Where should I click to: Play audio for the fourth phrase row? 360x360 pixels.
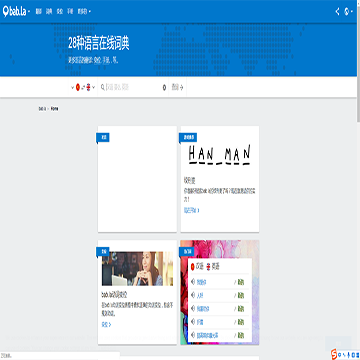click(x=193, y=322)
